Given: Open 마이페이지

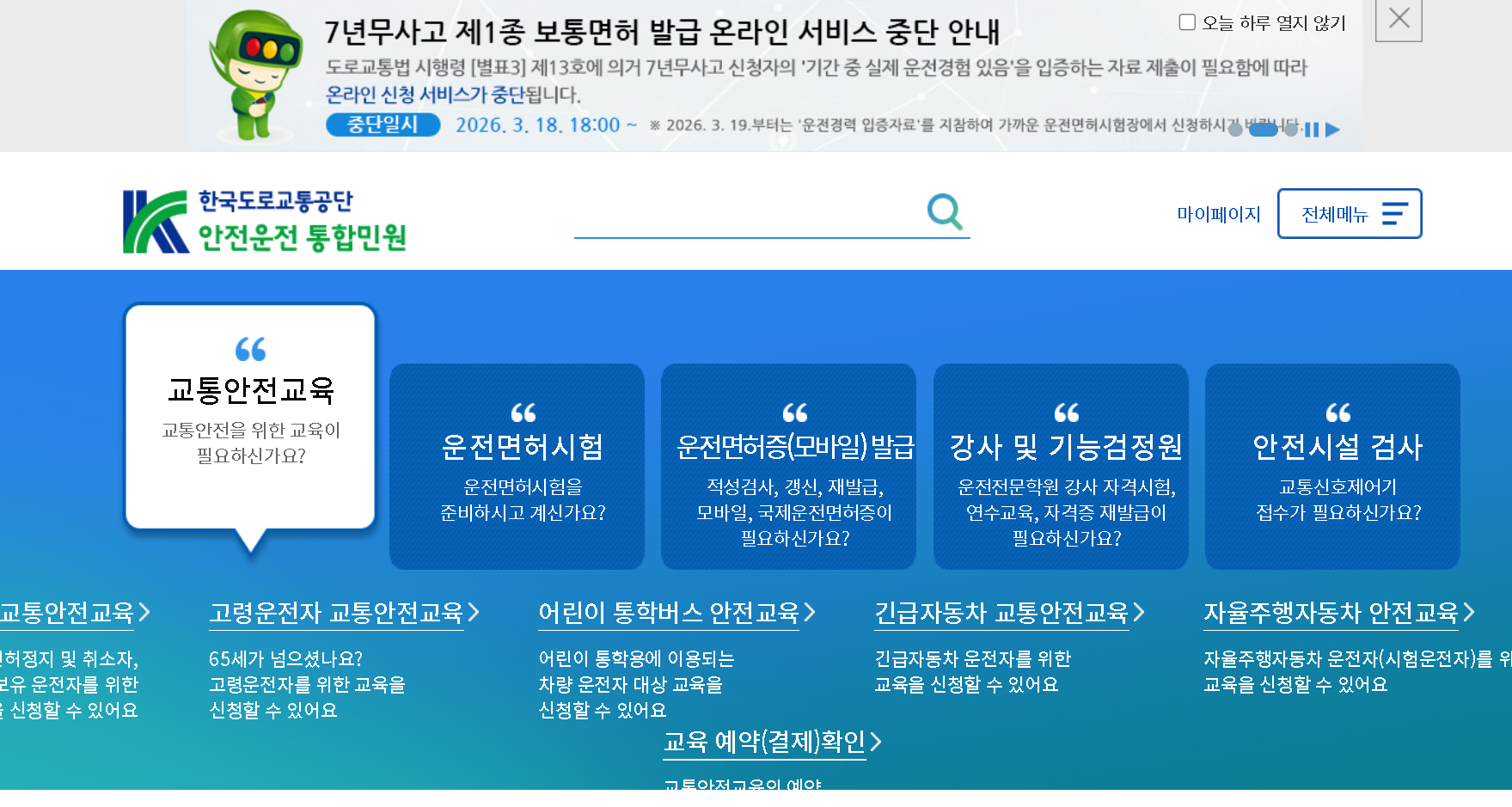Looking at the screenshot, I should [1220, 214].
